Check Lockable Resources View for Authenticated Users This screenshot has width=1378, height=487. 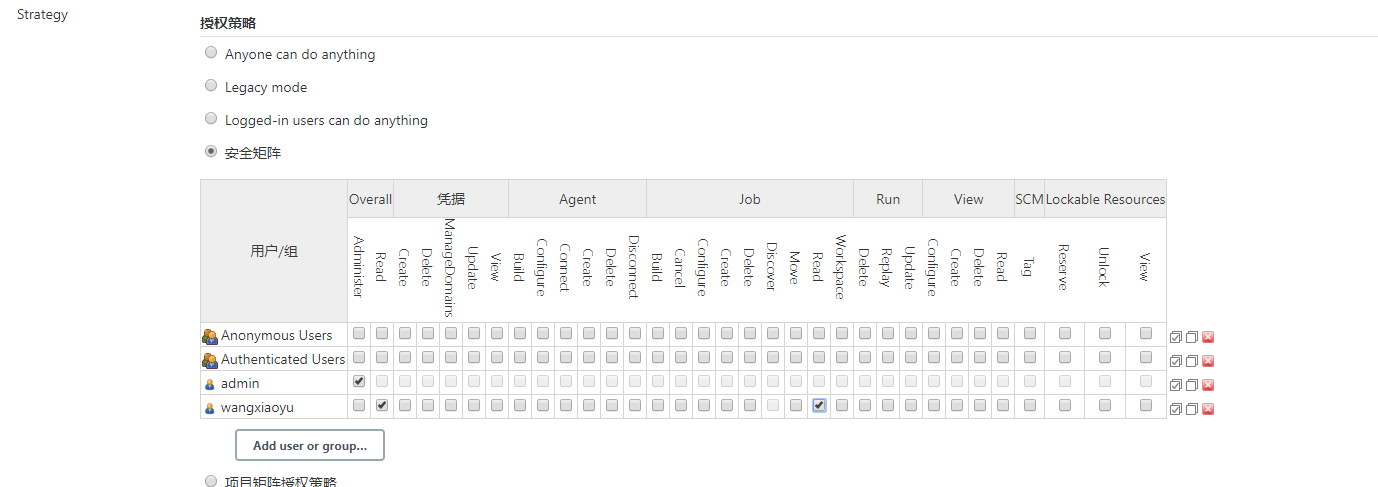pos(1146,357)
